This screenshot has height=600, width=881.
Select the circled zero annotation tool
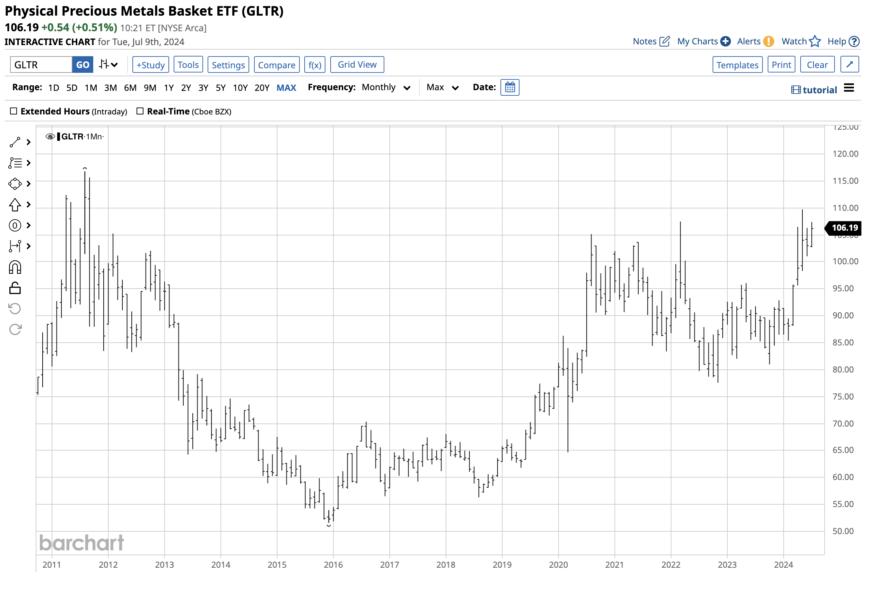tap(15, 225)
